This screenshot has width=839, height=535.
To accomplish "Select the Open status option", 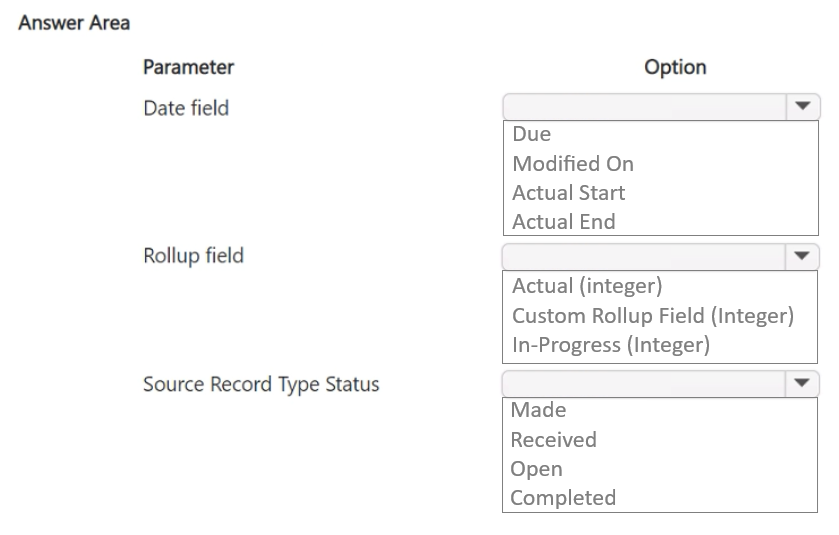I will click(x=536, y=468).
